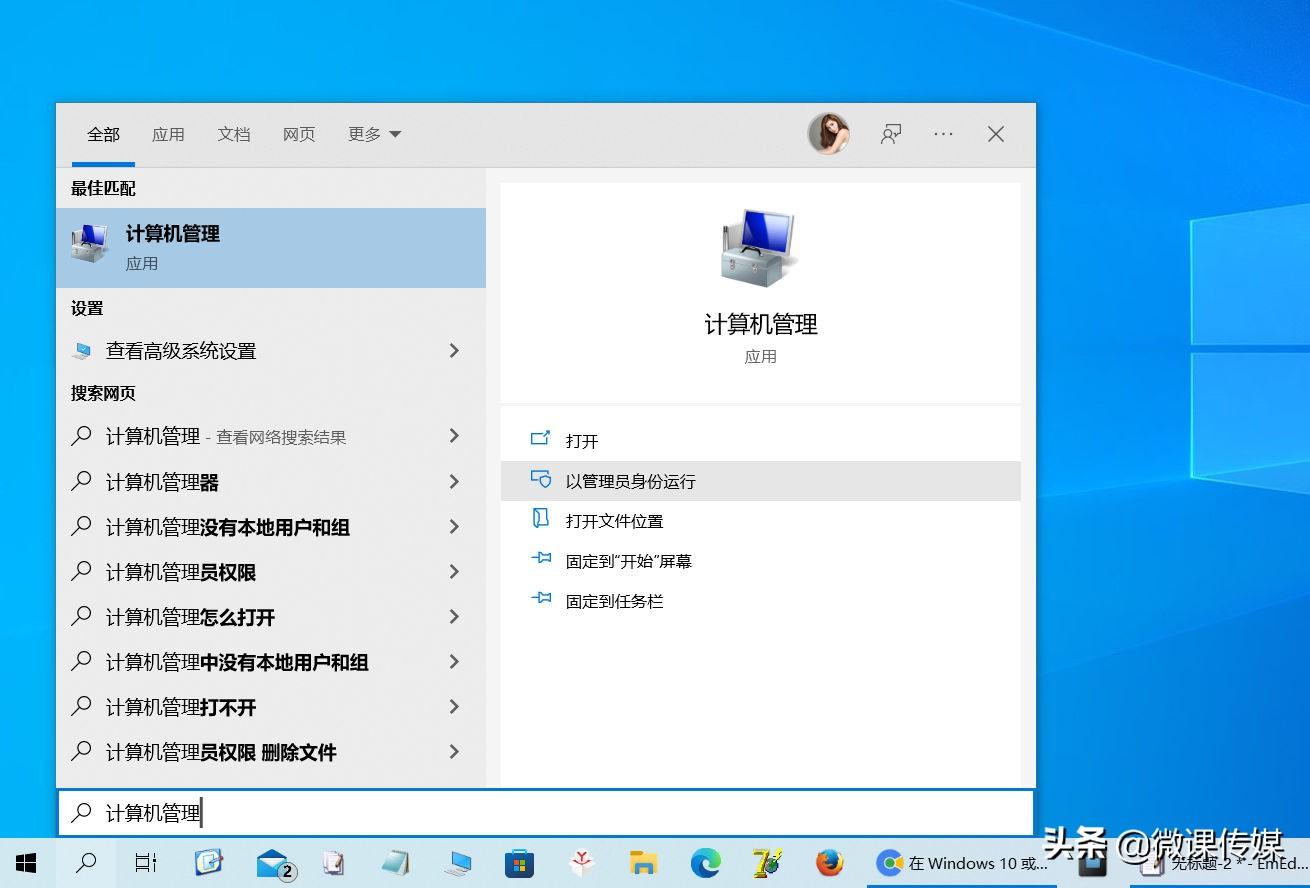Image resolution: width=1310 pixels, height=888 pixels.
Task: Switch to the 应用 tab
Action: [168, 133]
